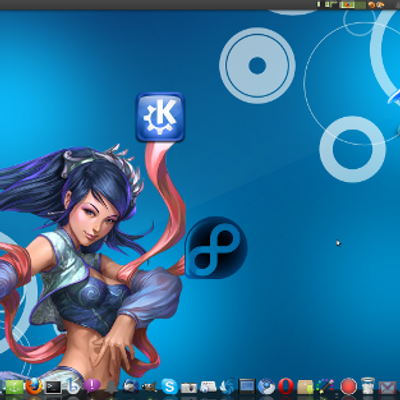Screen dimensions: 400x400
Task: Open the dock icon right of the camera
Action: pyautogui.click(x=208, y=387)
